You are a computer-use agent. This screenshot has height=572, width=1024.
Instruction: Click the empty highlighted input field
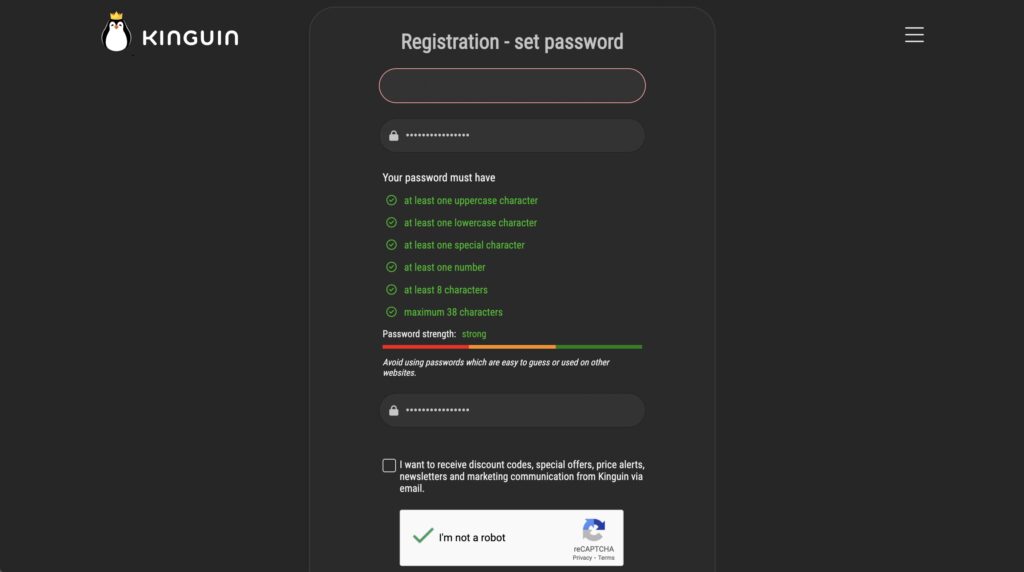pyautogui.click(x=512, y=86)
